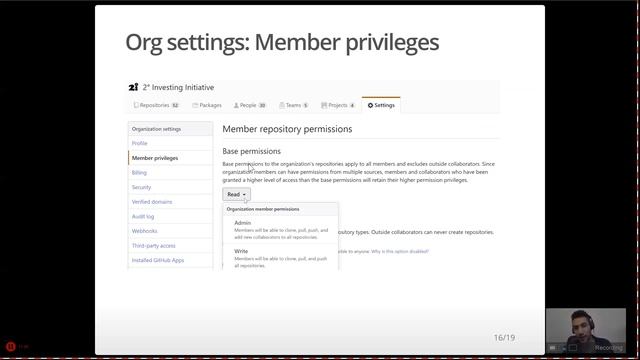Open Verified domains in sidebar
This screenshot has width=640, height=360.
pos(170,202)
